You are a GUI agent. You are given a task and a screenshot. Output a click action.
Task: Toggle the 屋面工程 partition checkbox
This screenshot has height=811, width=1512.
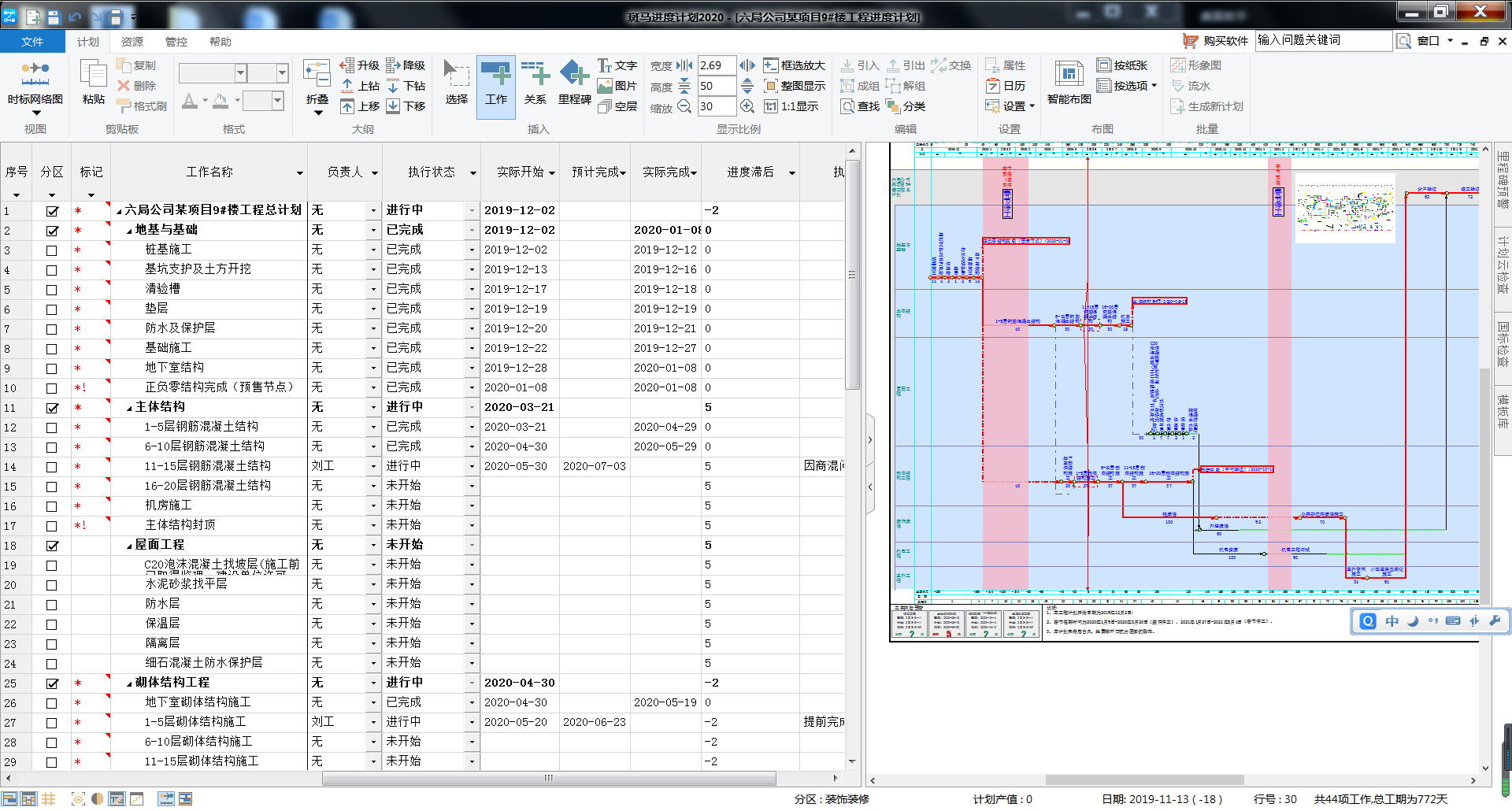[52, 545]
